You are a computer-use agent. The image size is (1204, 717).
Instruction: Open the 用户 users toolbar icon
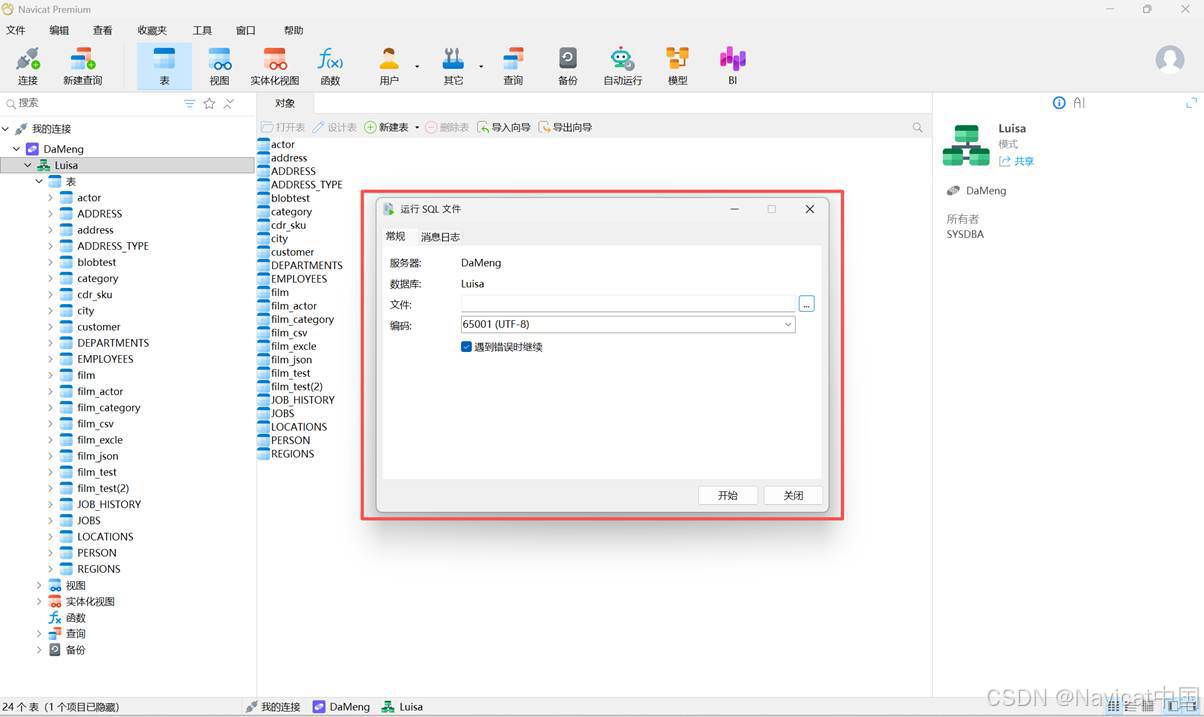click(x=389, y=66)
